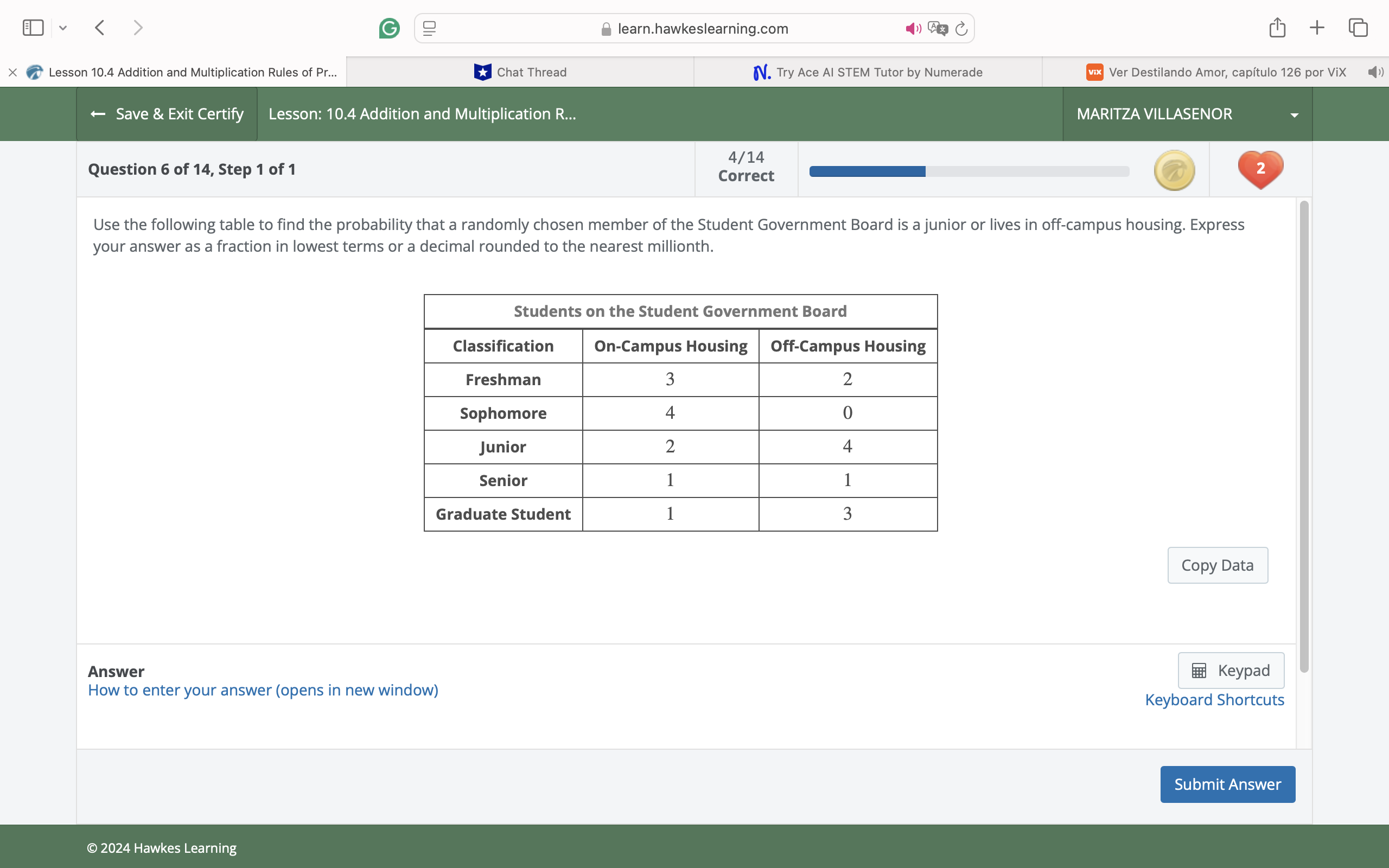Mute the Ver Destilando Amor tab audio
The height and width of the screenshot is (868, 1389).
[x=1375, y=72]
